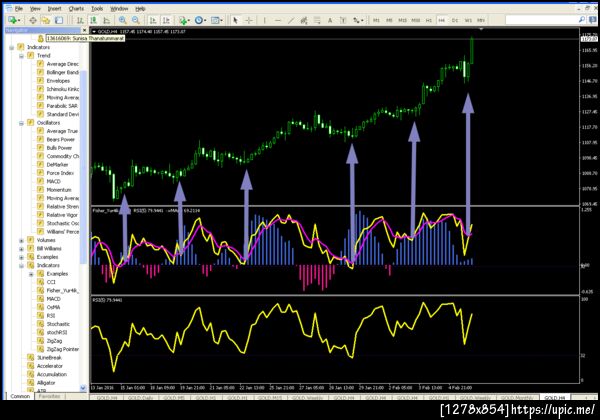Screen dimensions: 600x420
Task: Collapse the Oscillators folder in Navigator
Action: 21,123
